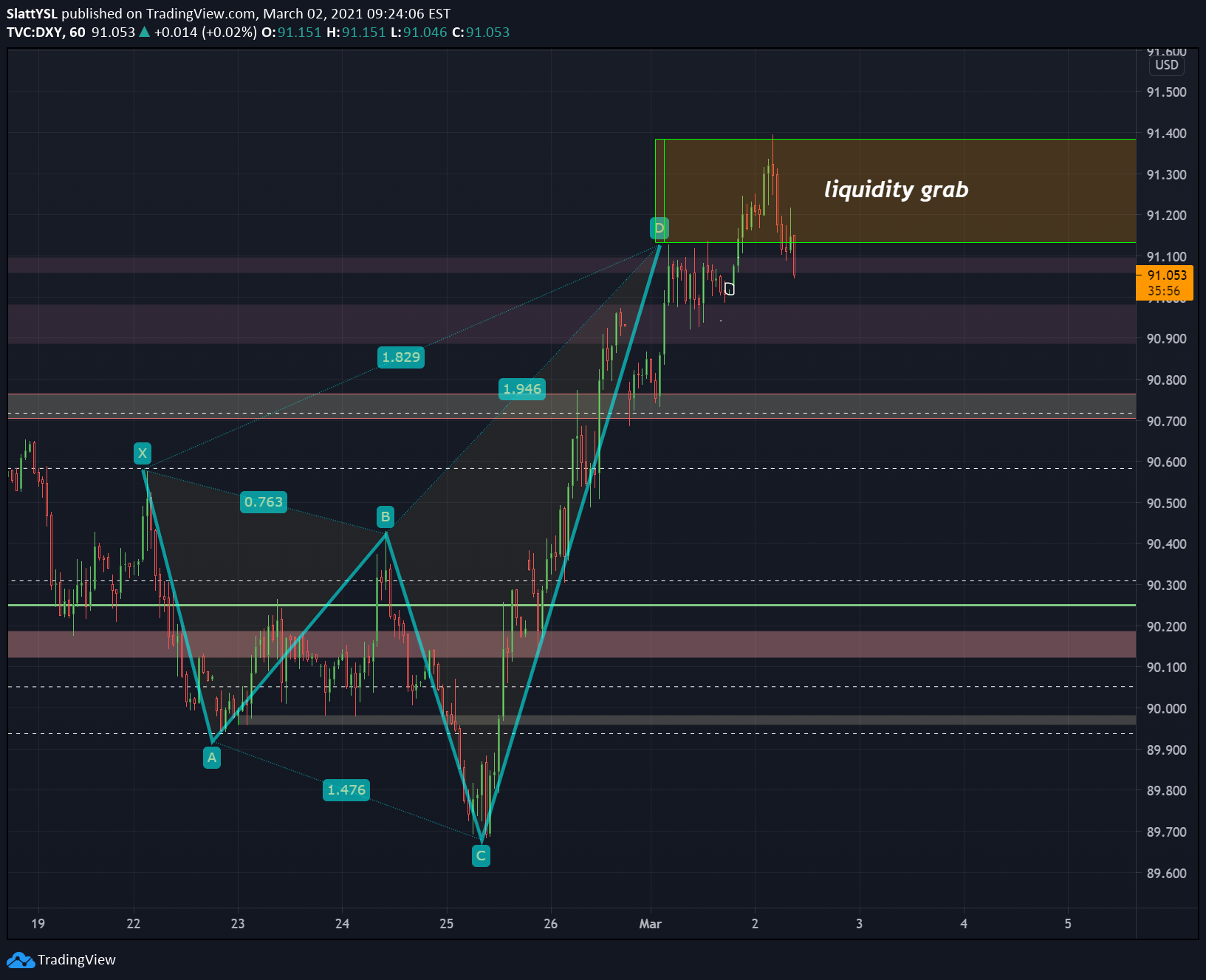Select the solid green horizontal line near 90.250
The height and width of the screenshot is (980, 1206).
pos(572,605)
